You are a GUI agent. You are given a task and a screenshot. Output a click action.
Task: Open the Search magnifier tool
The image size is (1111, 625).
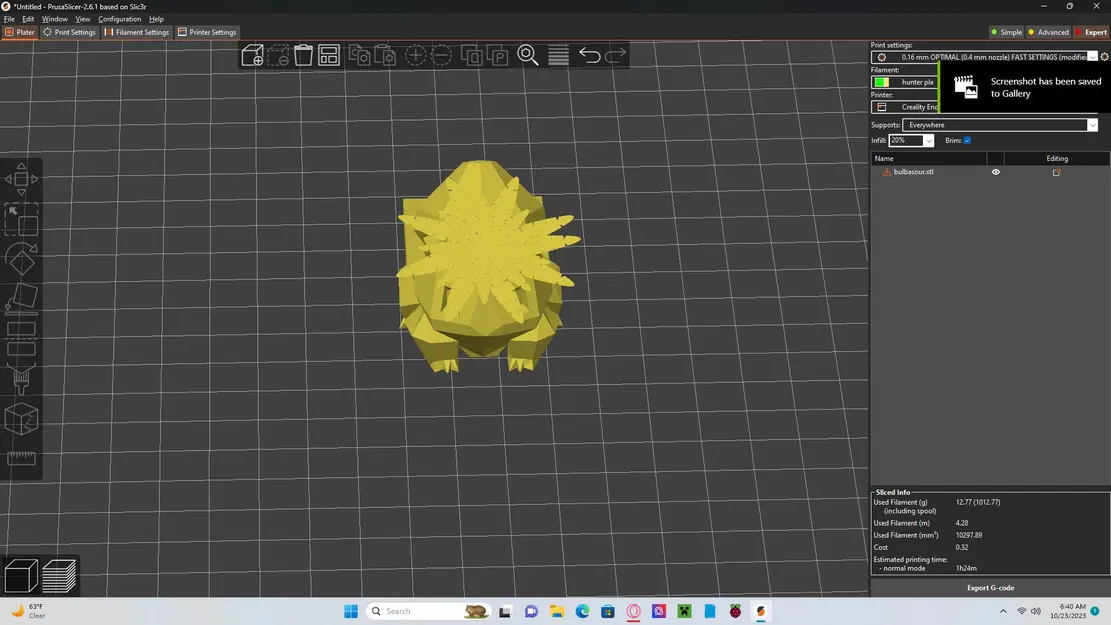pos(528,55)
